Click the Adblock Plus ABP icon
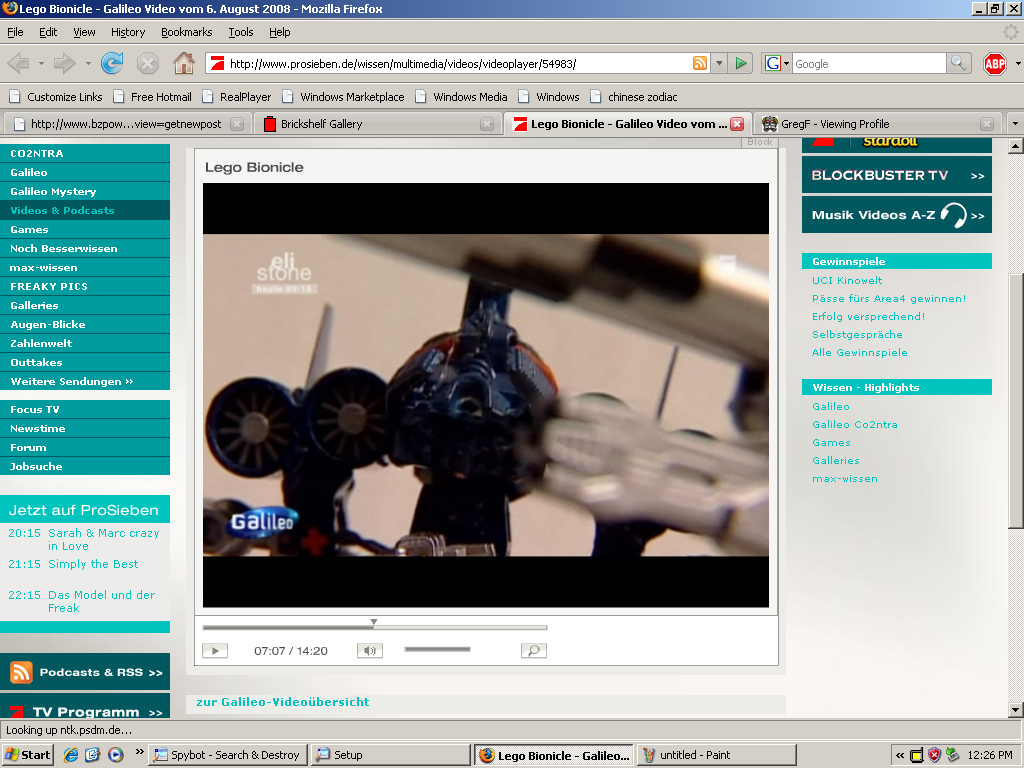 995,63
